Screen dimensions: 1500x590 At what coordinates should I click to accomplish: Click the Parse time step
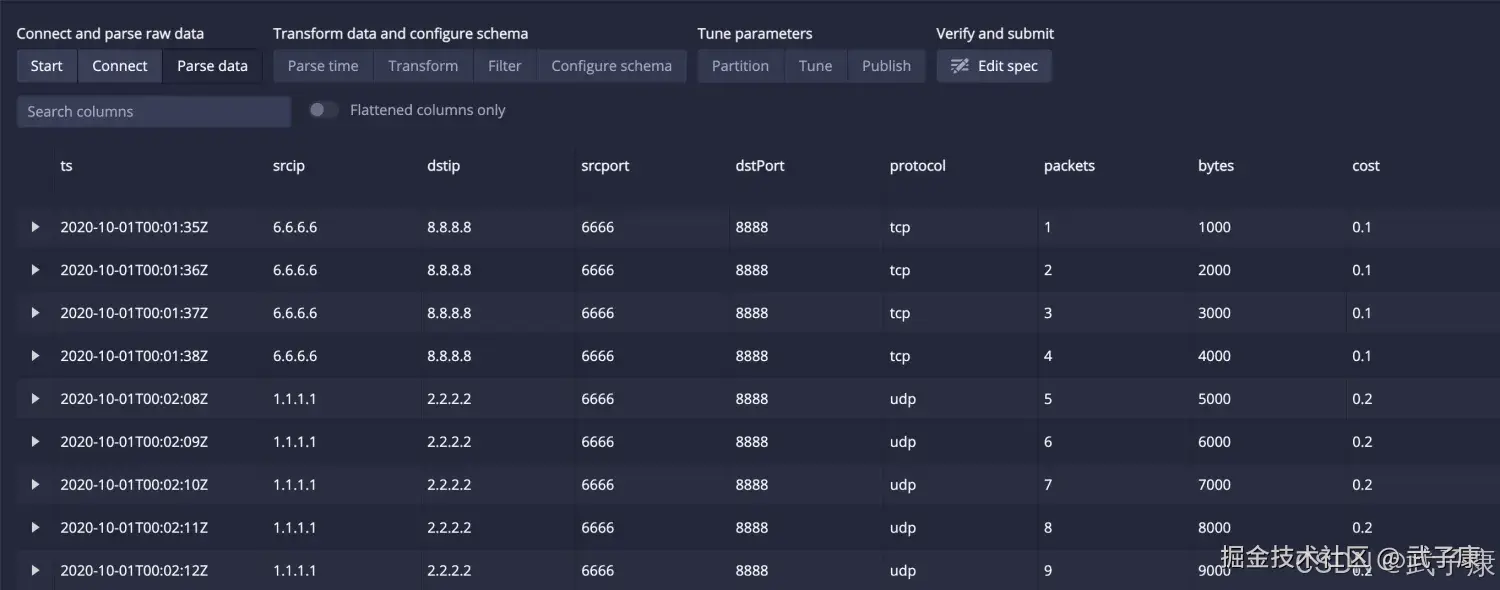[x=322, y=66]
